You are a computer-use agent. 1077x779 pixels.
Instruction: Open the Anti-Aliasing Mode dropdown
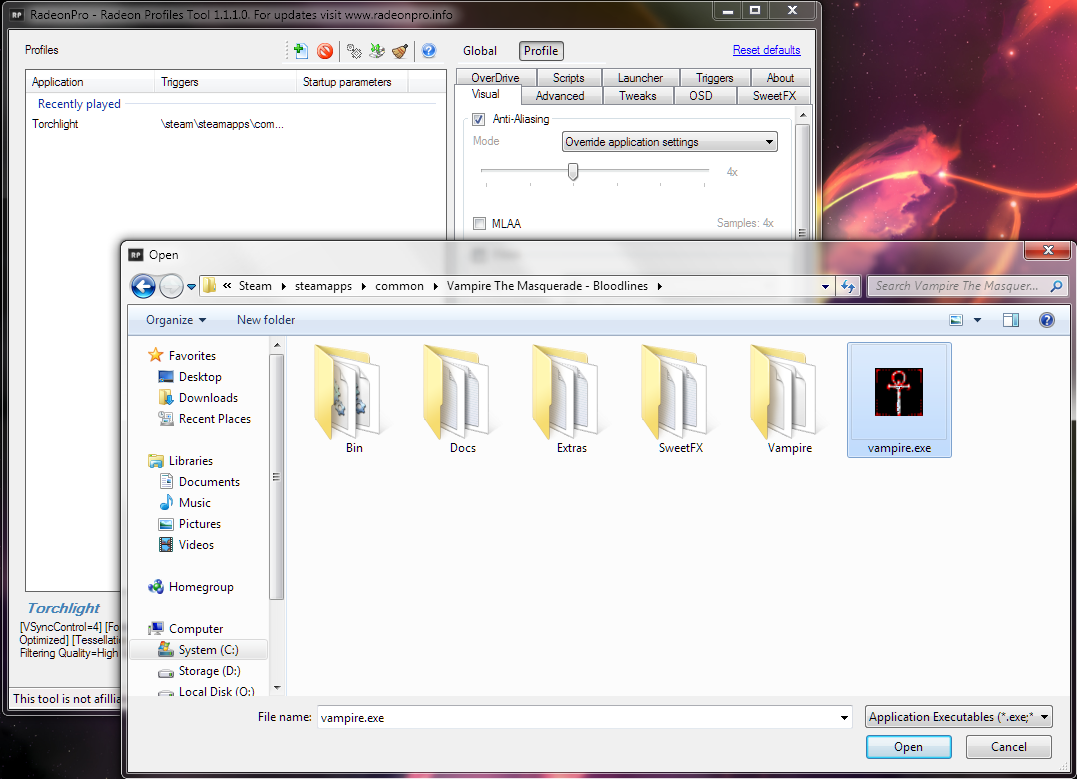coord(669,142)
